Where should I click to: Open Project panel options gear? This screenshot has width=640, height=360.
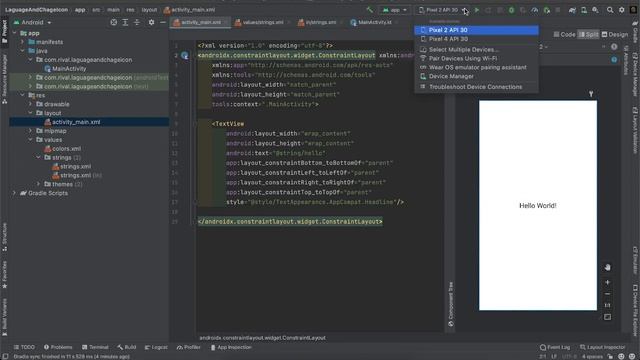(x=151, y=22)
